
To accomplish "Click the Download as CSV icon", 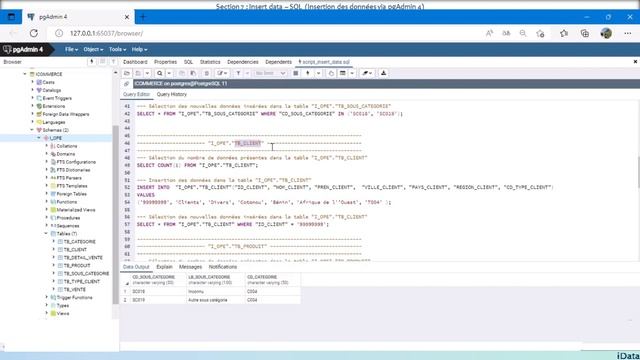I will point(383,73).
